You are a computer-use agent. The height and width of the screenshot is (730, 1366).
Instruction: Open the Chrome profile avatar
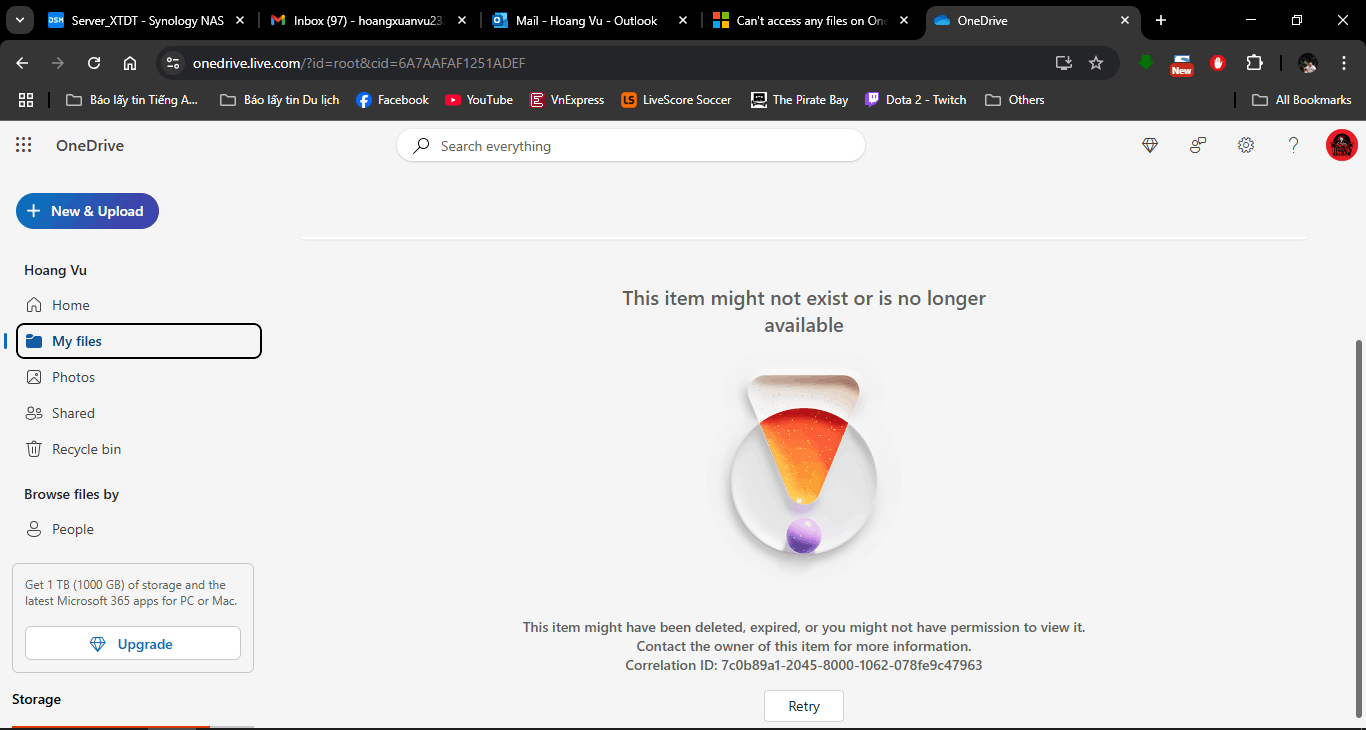(1308, 63)
